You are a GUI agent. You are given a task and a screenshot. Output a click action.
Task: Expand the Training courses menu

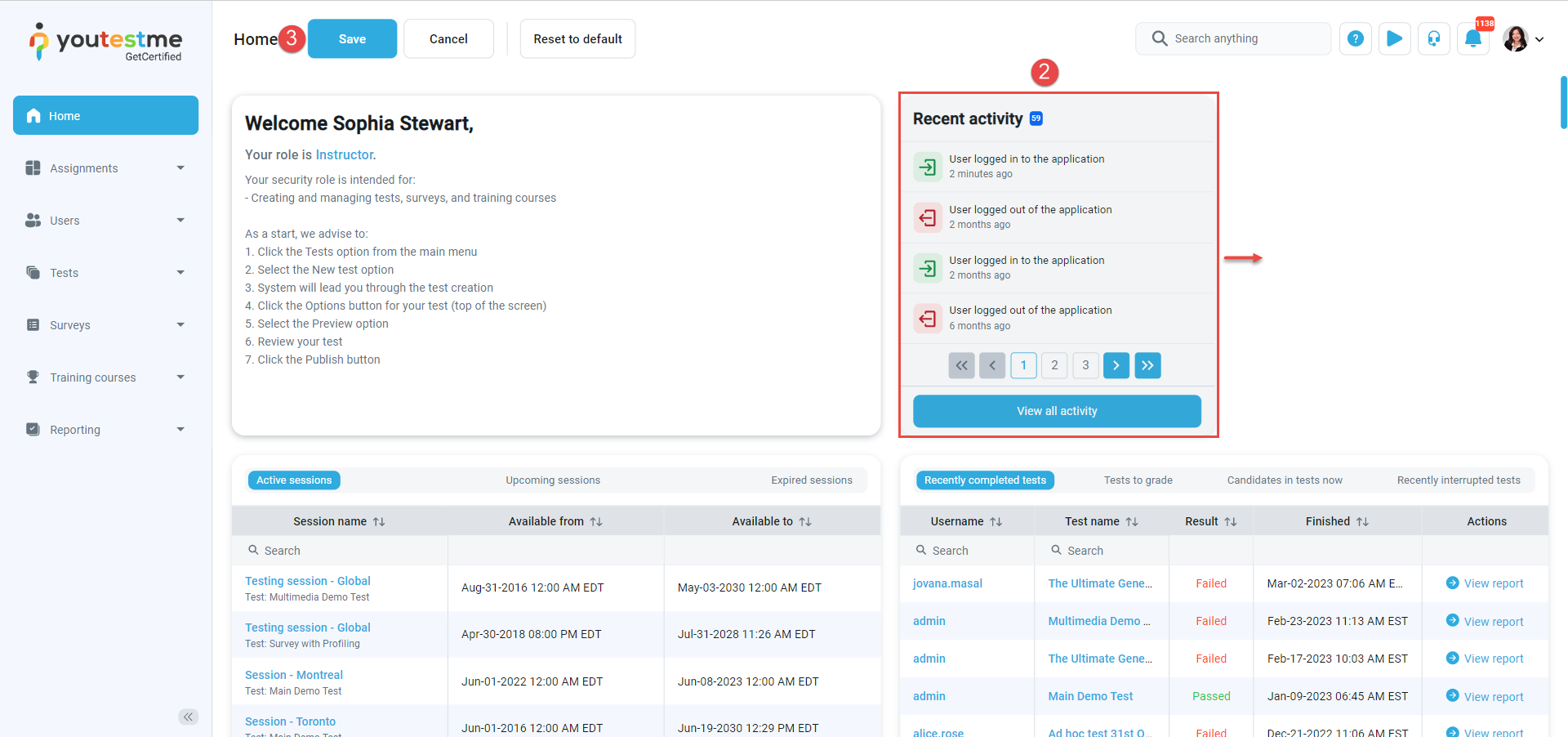[x=105, y=377]
